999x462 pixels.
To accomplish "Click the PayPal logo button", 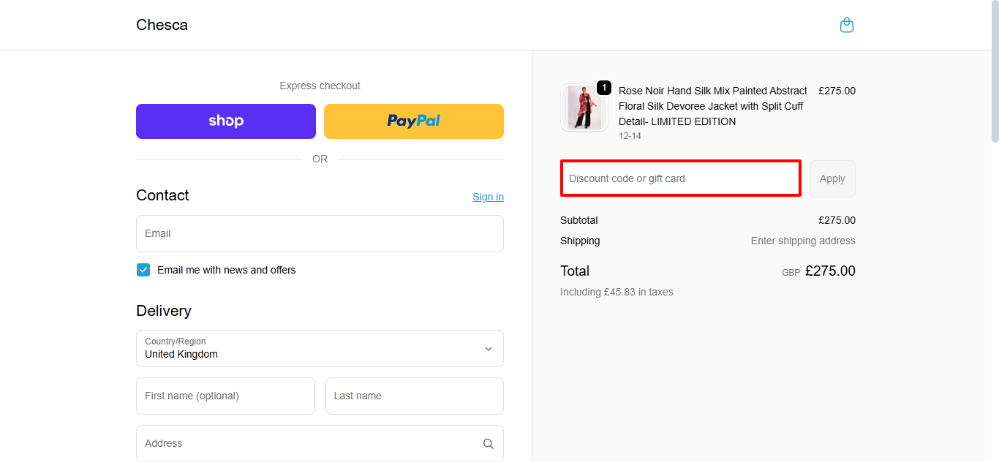I will [x=413, y=121].
